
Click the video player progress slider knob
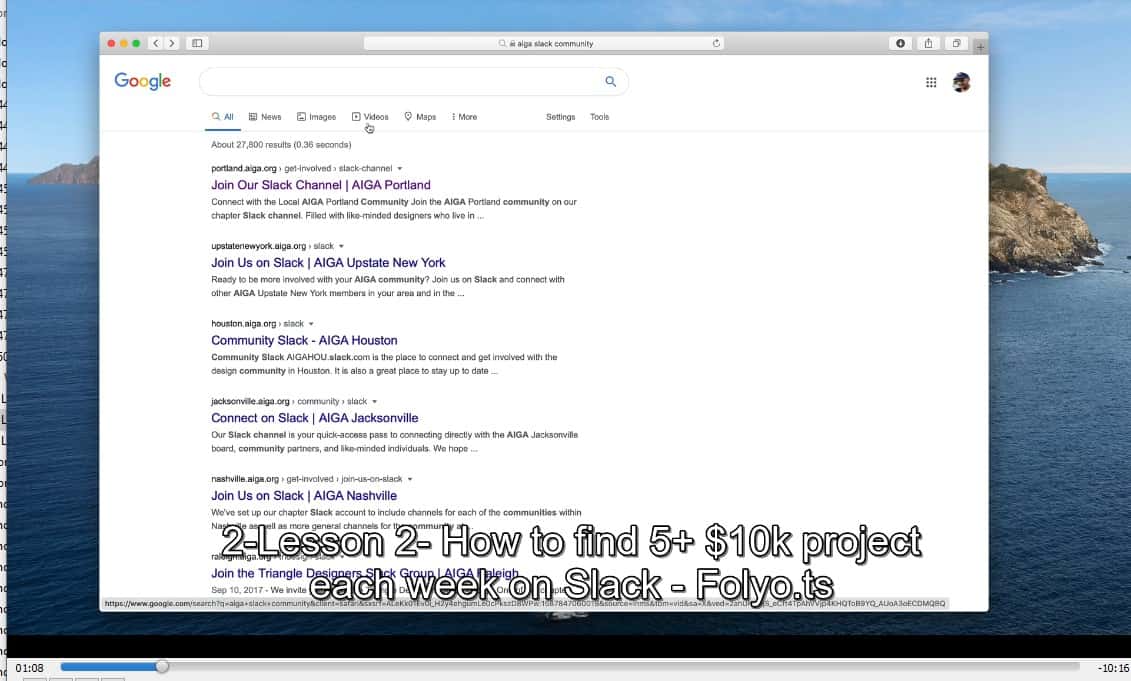point(162,667)
